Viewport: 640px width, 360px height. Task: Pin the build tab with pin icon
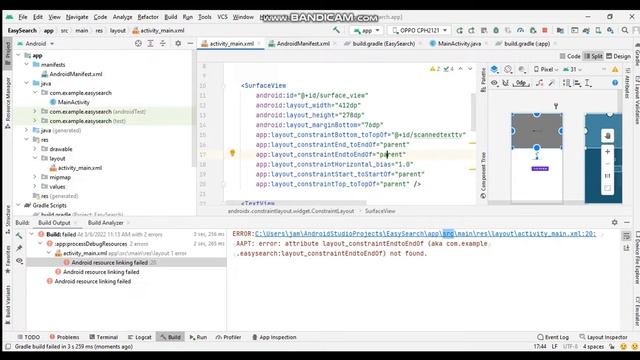tap(19, 248)
